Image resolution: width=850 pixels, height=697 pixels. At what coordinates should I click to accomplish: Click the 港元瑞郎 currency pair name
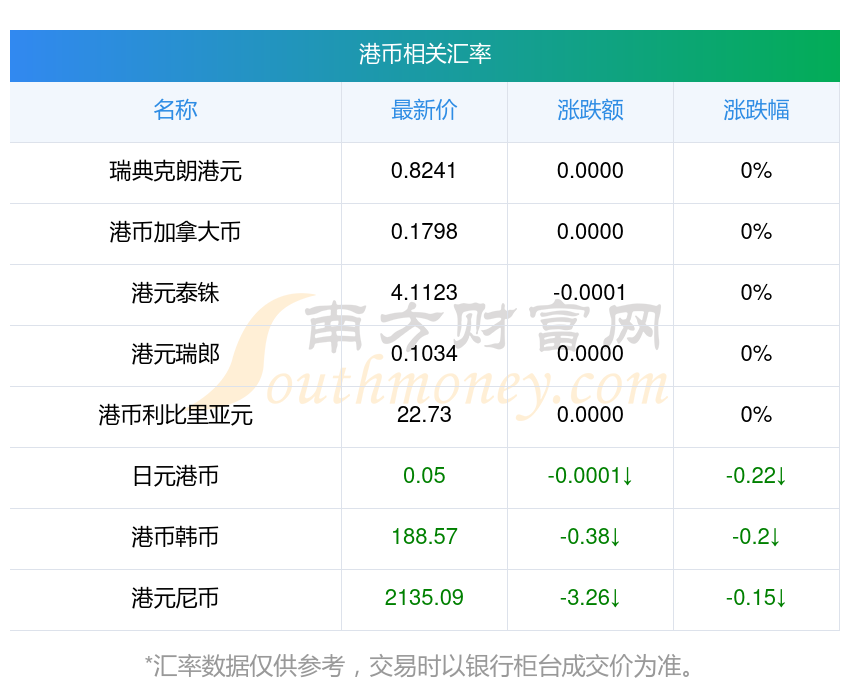(x=175, y=354)
